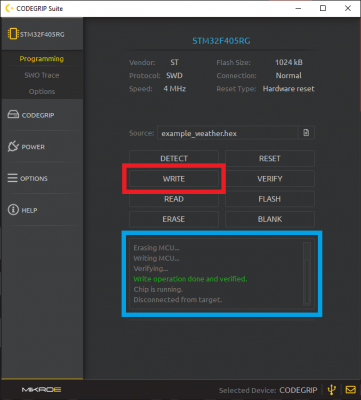Click 'Chip is running.' log line
The width and height of the screenshot is (361, 400).
[x=158, y=289]
